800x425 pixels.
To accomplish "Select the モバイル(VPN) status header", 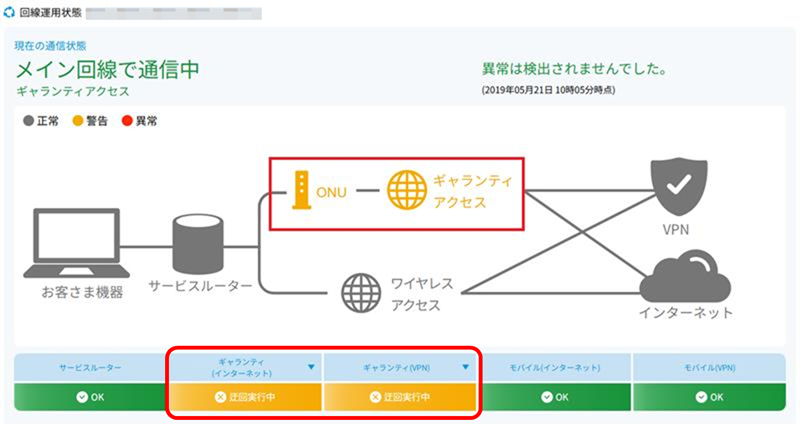I will click(x=708, y=367).
